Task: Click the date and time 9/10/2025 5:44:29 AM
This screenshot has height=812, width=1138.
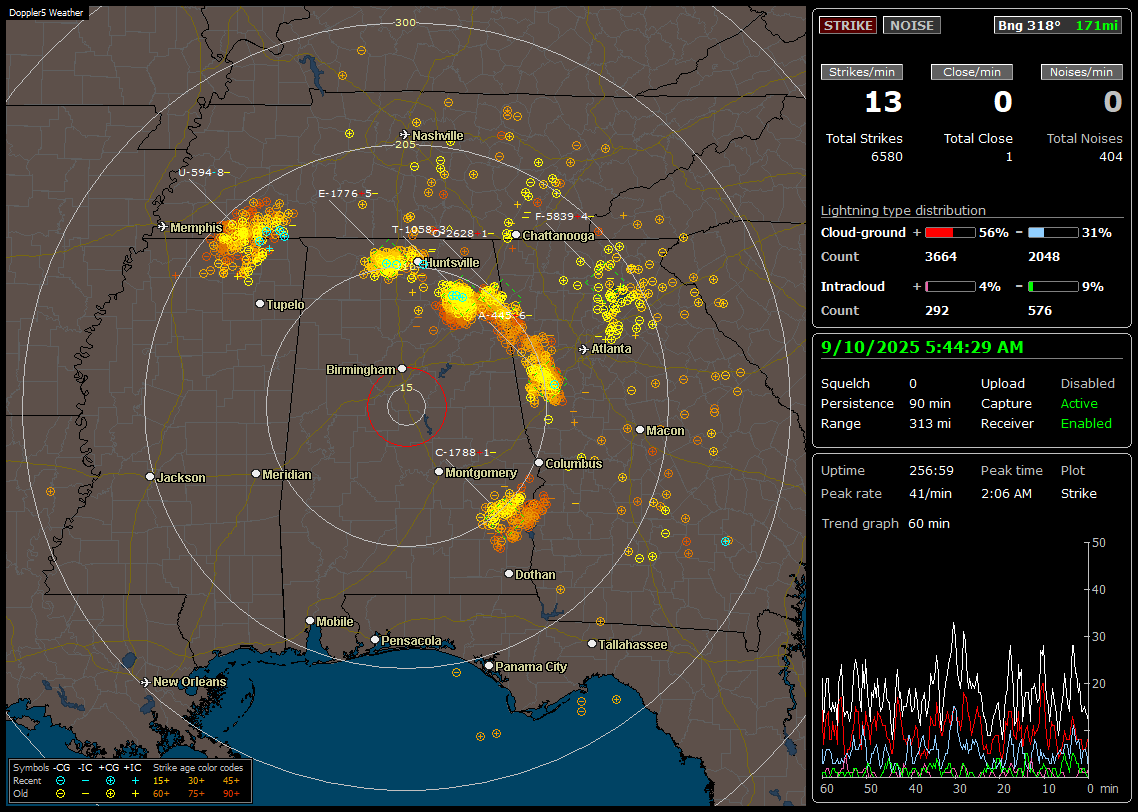Action: pos(922,348)
